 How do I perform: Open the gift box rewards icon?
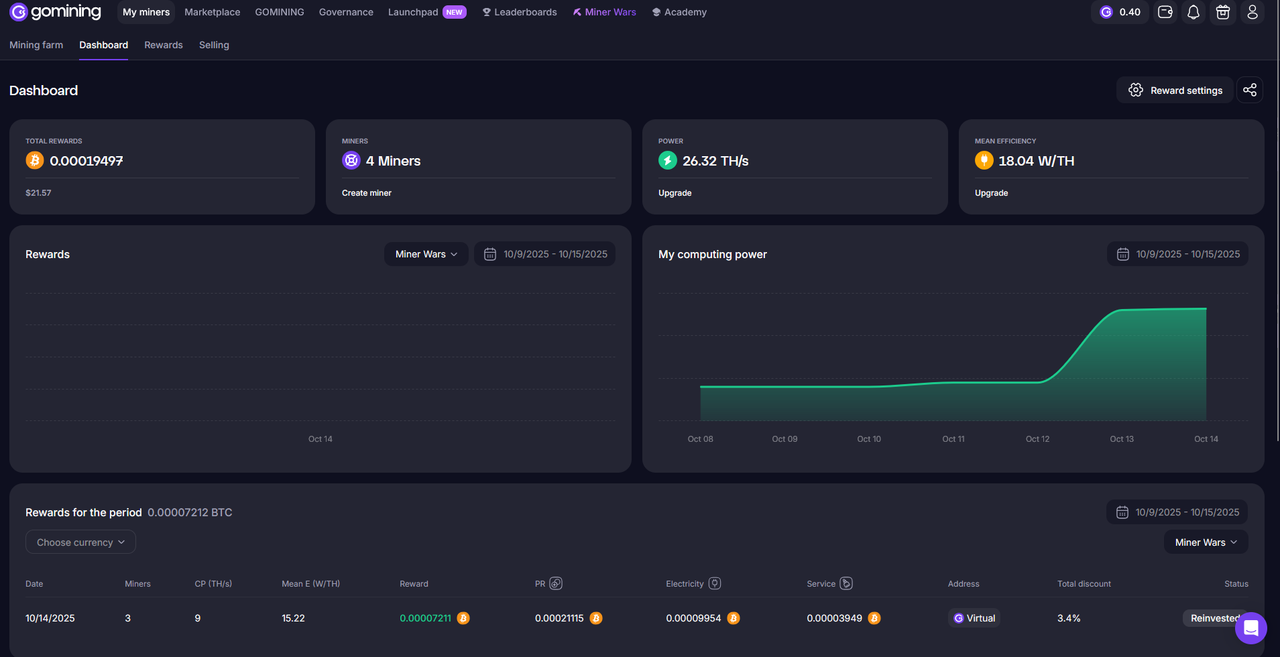click(x=1222, y=12)
